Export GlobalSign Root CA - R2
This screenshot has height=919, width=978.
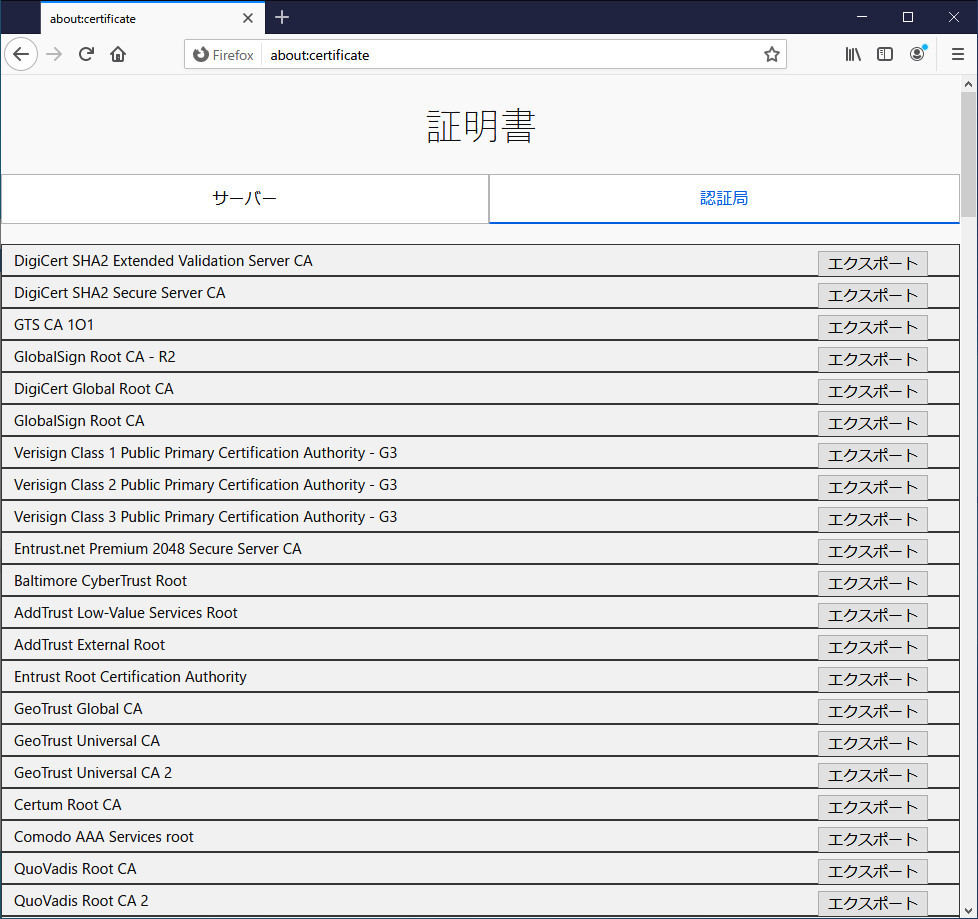click(x=873, y=359)
